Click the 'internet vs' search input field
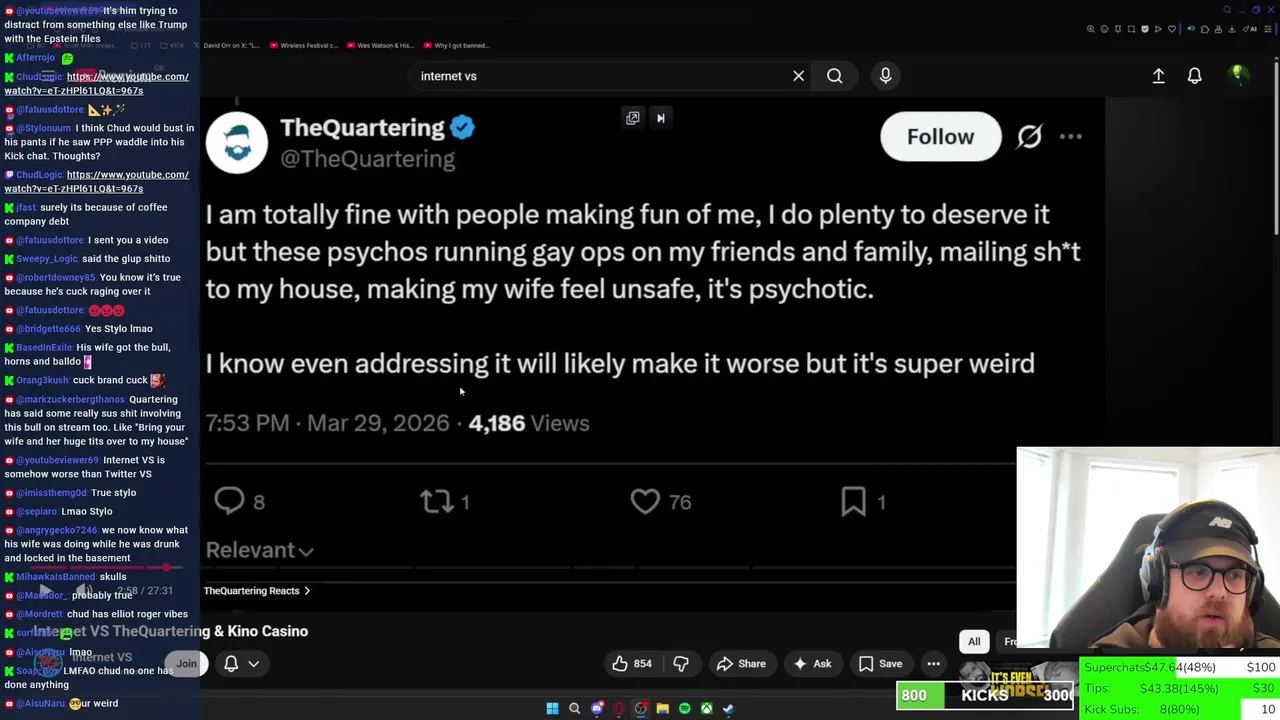Viewport: 1280px width, 720px height. point(600,76)
